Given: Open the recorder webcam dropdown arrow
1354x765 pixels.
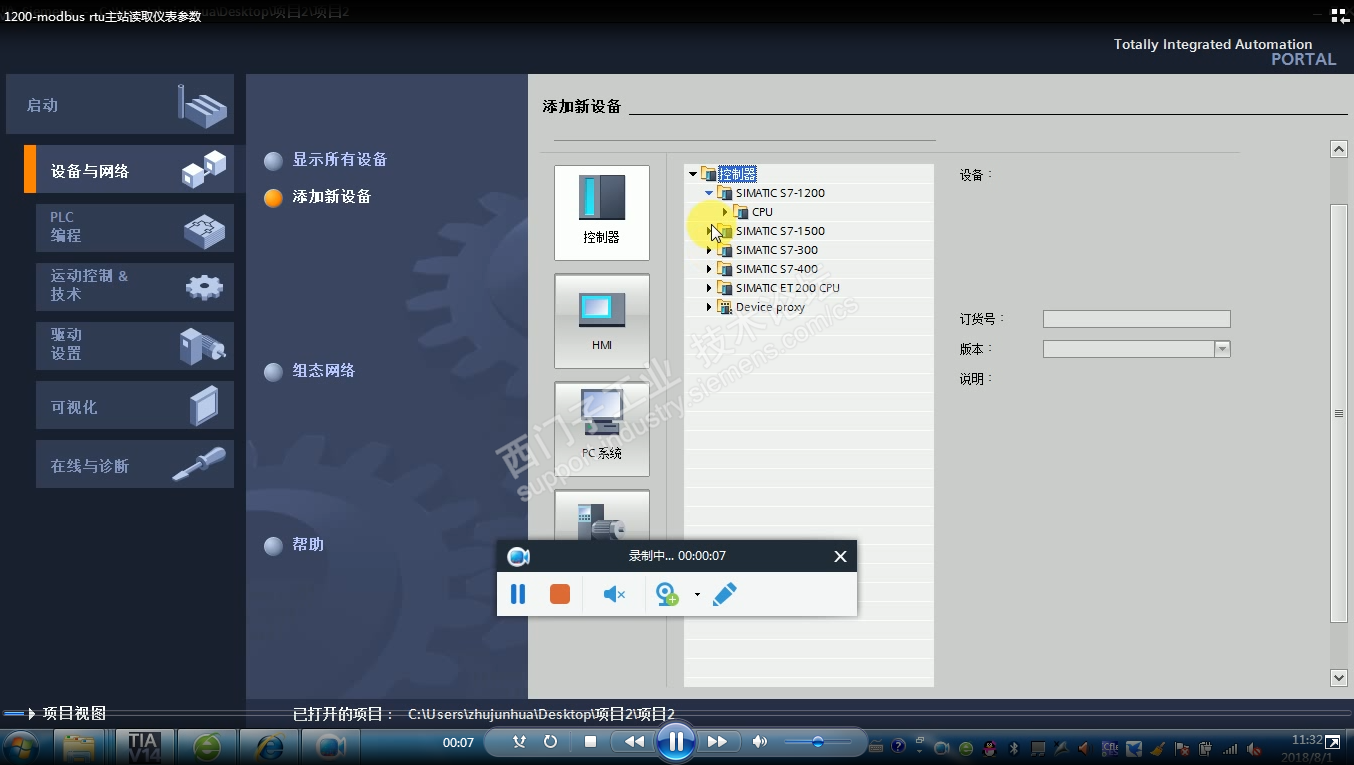Looking at the screenshot, I should (x=697, y=595).
